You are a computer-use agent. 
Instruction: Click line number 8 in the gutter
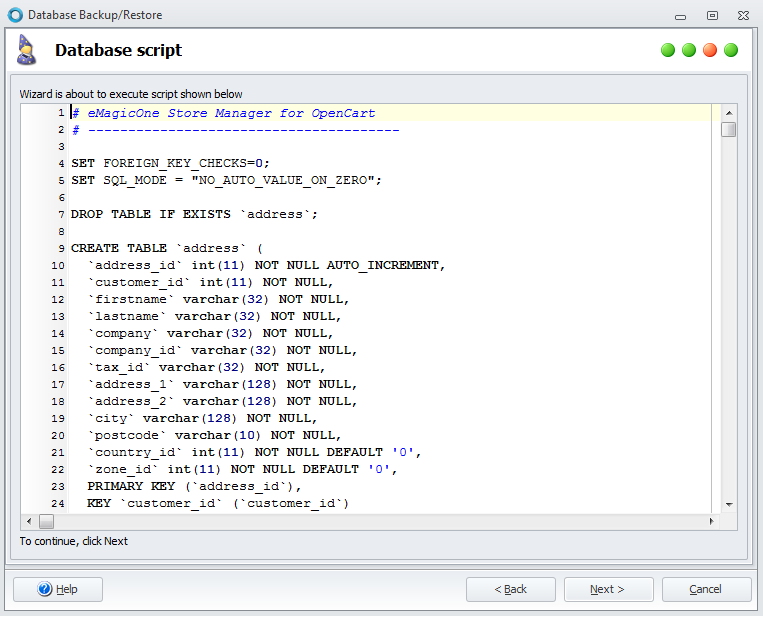click(61, 232)
